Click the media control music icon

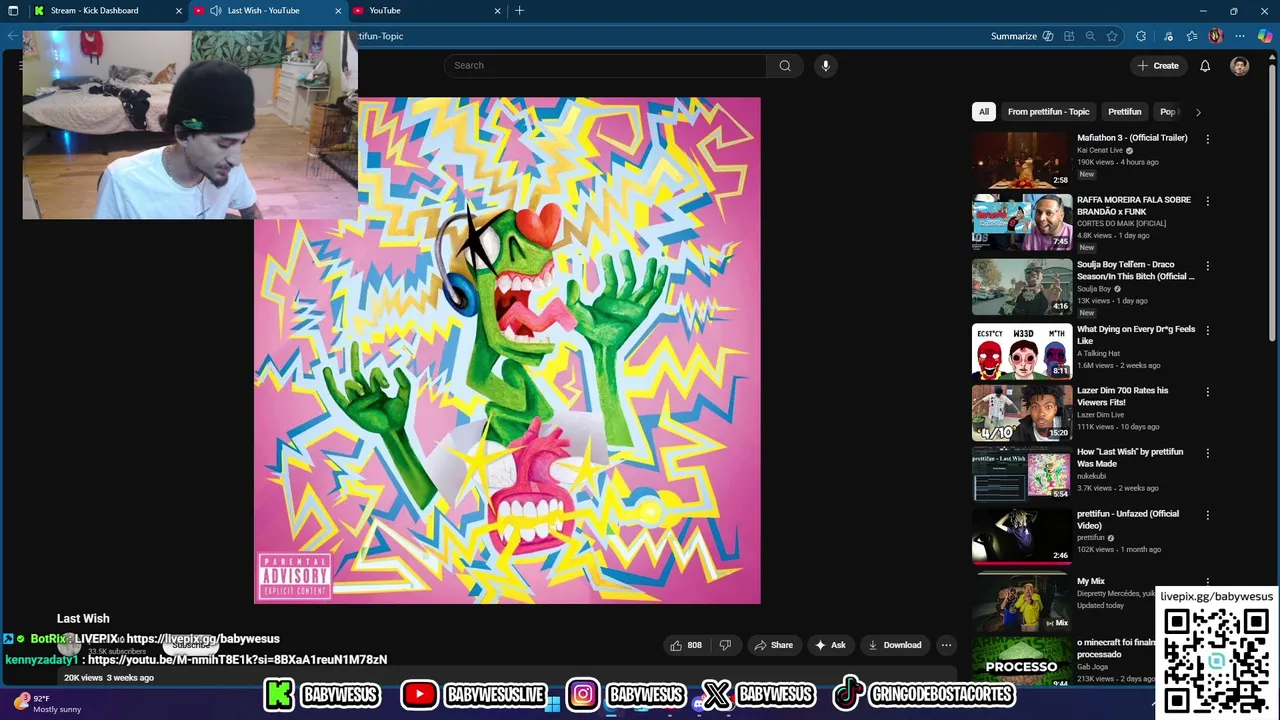click(1168, 36)
